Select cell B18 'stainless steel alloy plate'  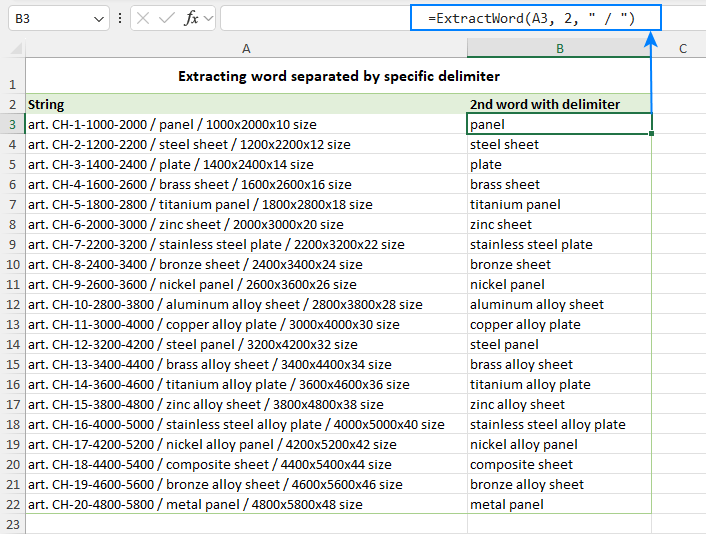559,424
